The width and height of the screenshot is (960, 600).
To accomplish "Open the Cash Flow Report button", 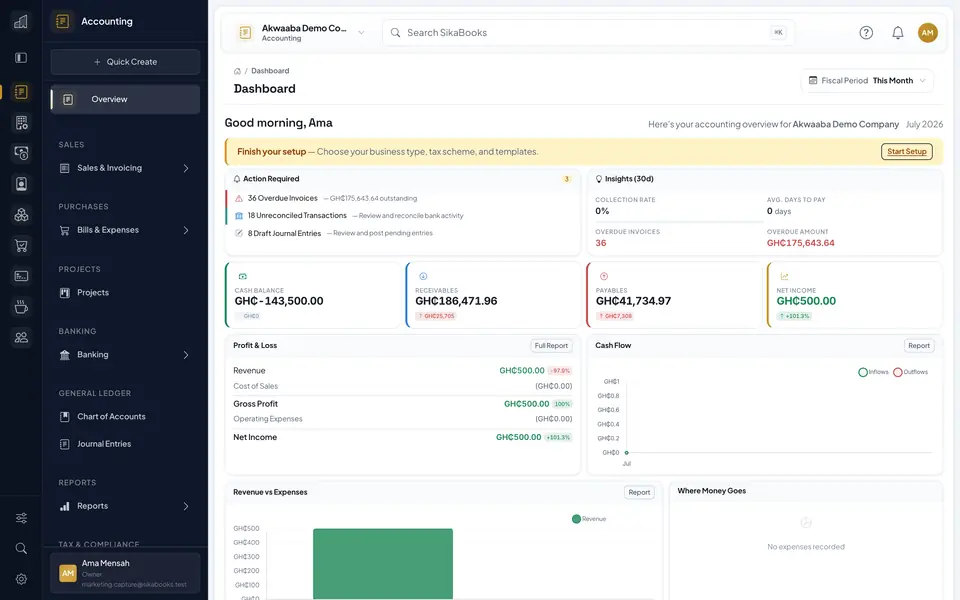I will [x=919, y=346].
